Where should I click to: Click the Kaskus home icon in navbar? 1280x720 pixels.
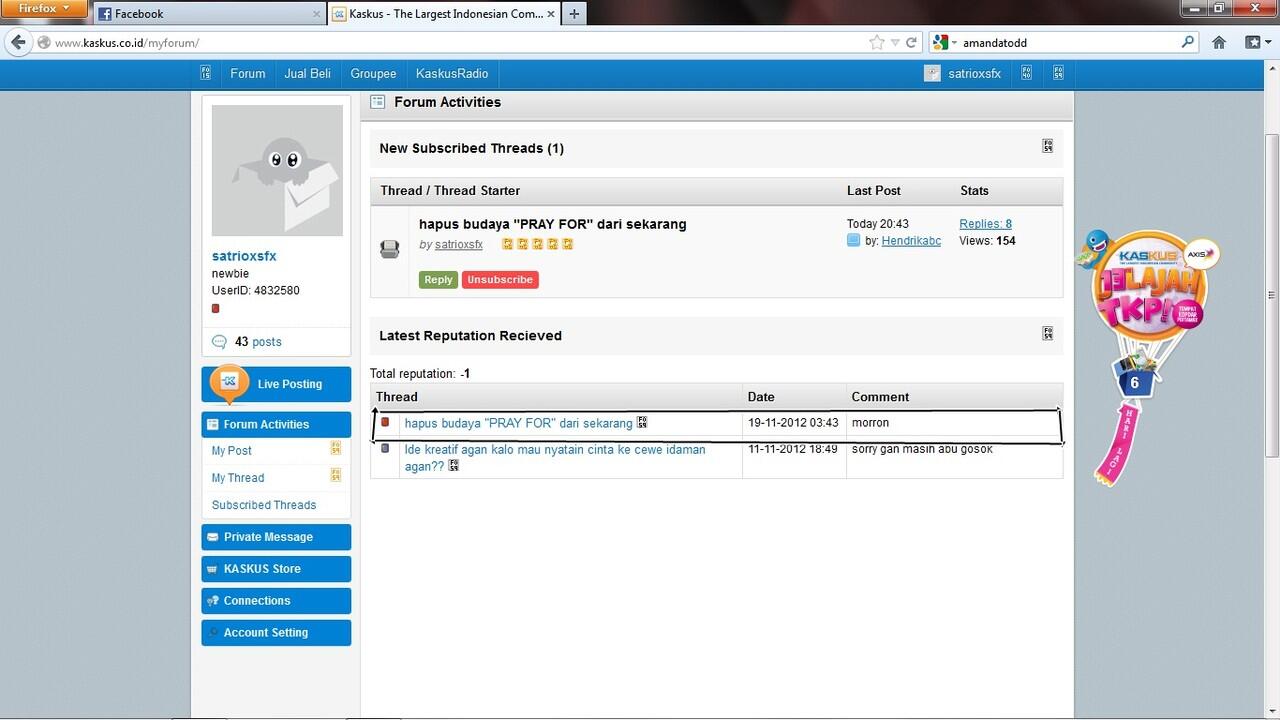206,73
